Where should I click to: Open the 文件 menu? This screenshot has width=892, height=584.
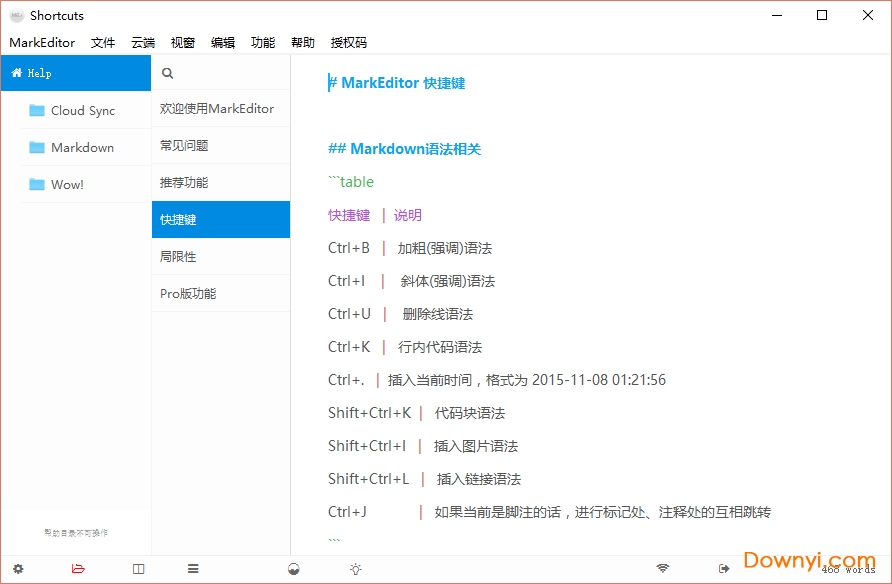[103, 43]
